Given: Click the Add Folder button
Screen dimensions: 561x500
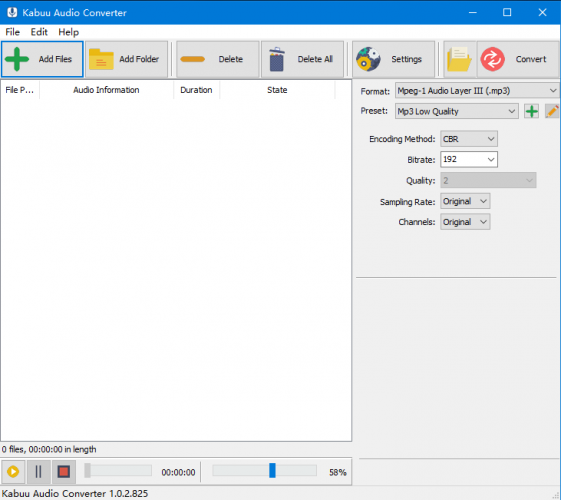Looking at the screenshot, I should coord(127,59).
